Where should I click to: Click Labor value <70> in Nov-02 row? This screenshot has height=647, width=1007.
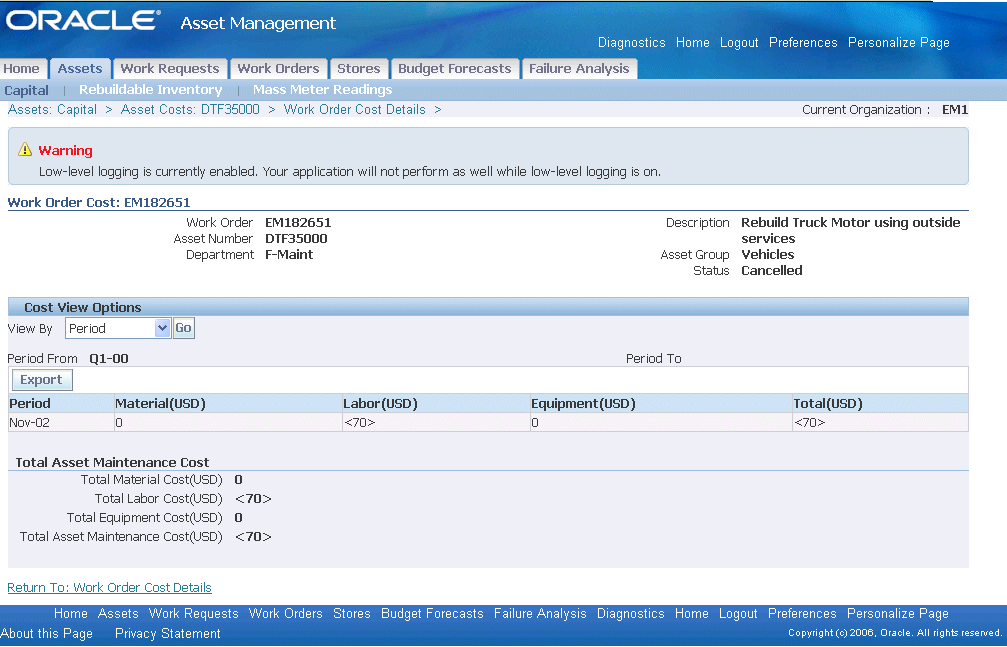coord(360,423)
